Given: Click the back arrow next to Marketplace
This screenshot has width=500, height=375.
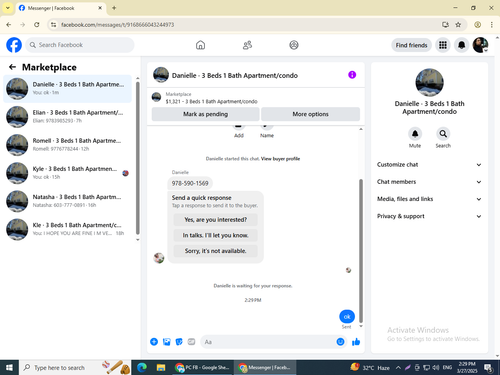Looking at the screenshot, I should pos(12,67).
